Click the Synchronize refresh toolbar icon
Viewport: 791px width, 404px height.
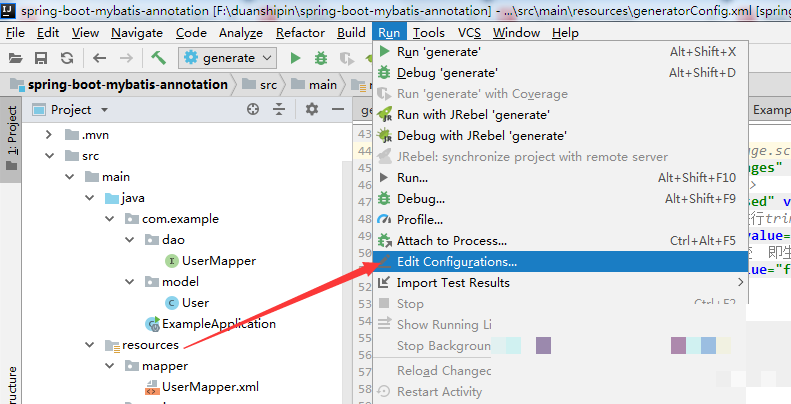[x=67, y=59]
